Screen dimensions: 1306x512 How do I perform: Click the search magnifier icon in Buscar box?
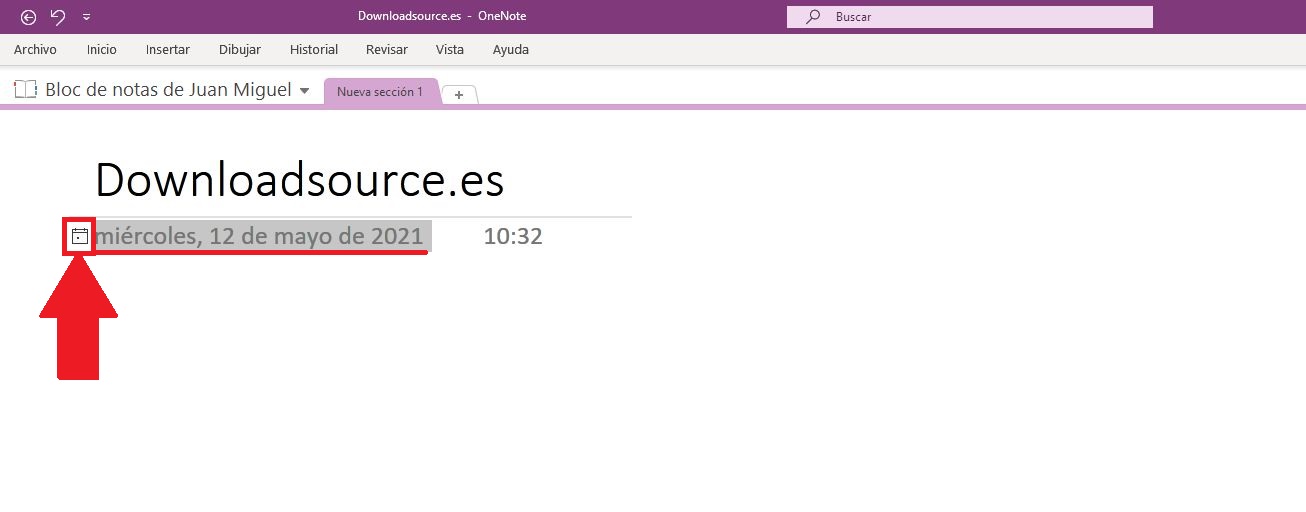tap(814, 17)
